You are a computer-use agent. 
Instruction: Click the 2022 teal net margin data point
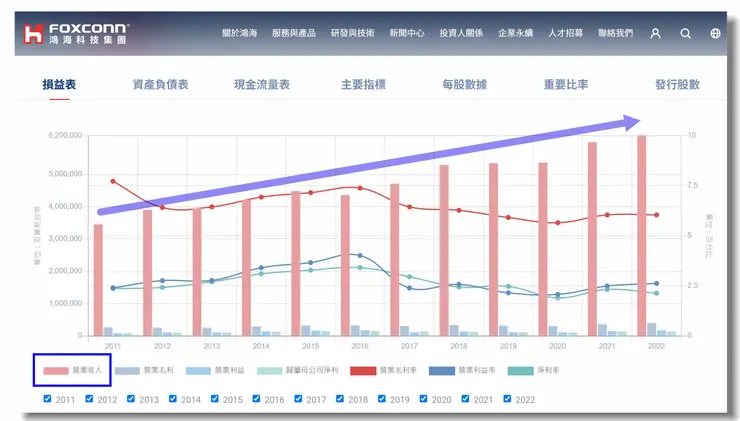pos(656,293)
